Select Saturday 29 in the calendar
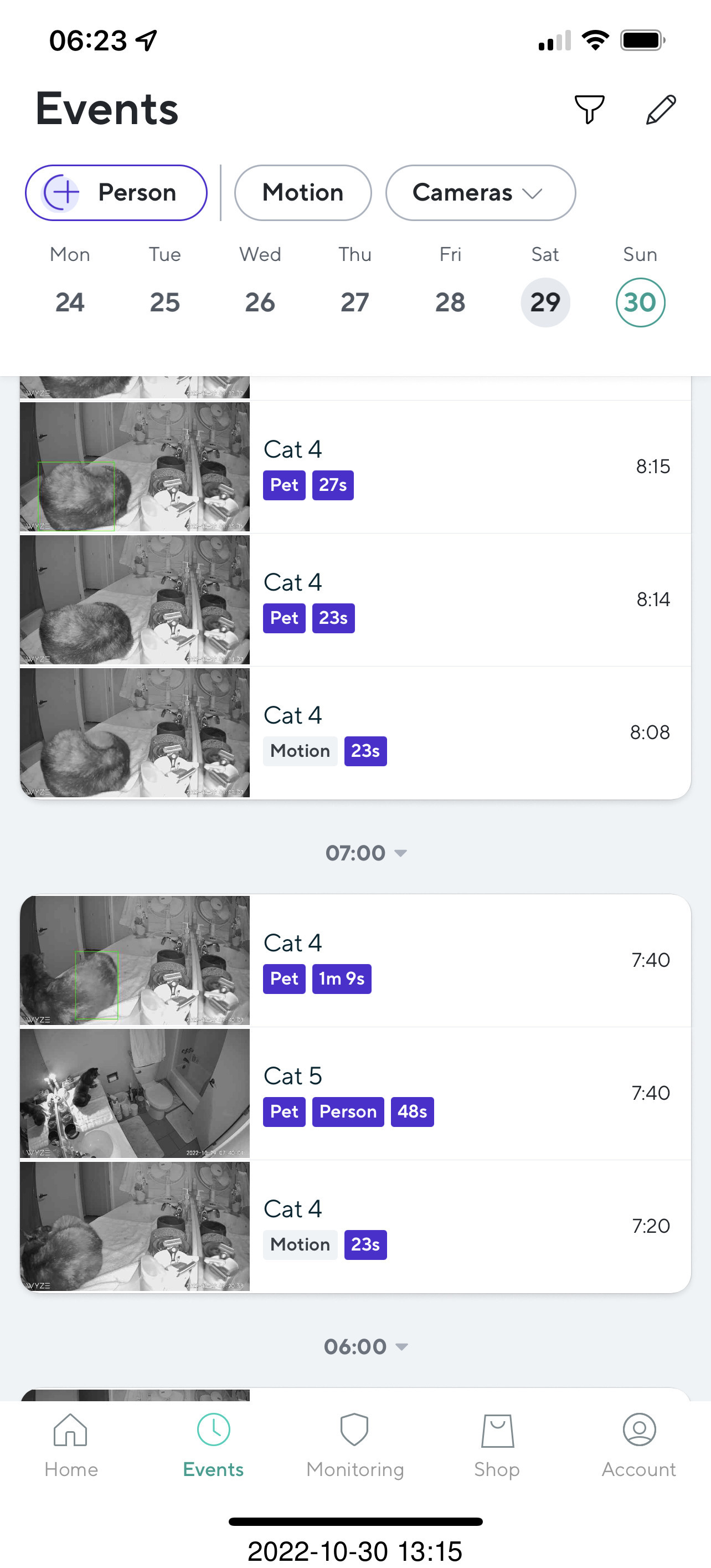Image resolution: width=711 pixels, height=1568 pixels. (x=545, y=303)
